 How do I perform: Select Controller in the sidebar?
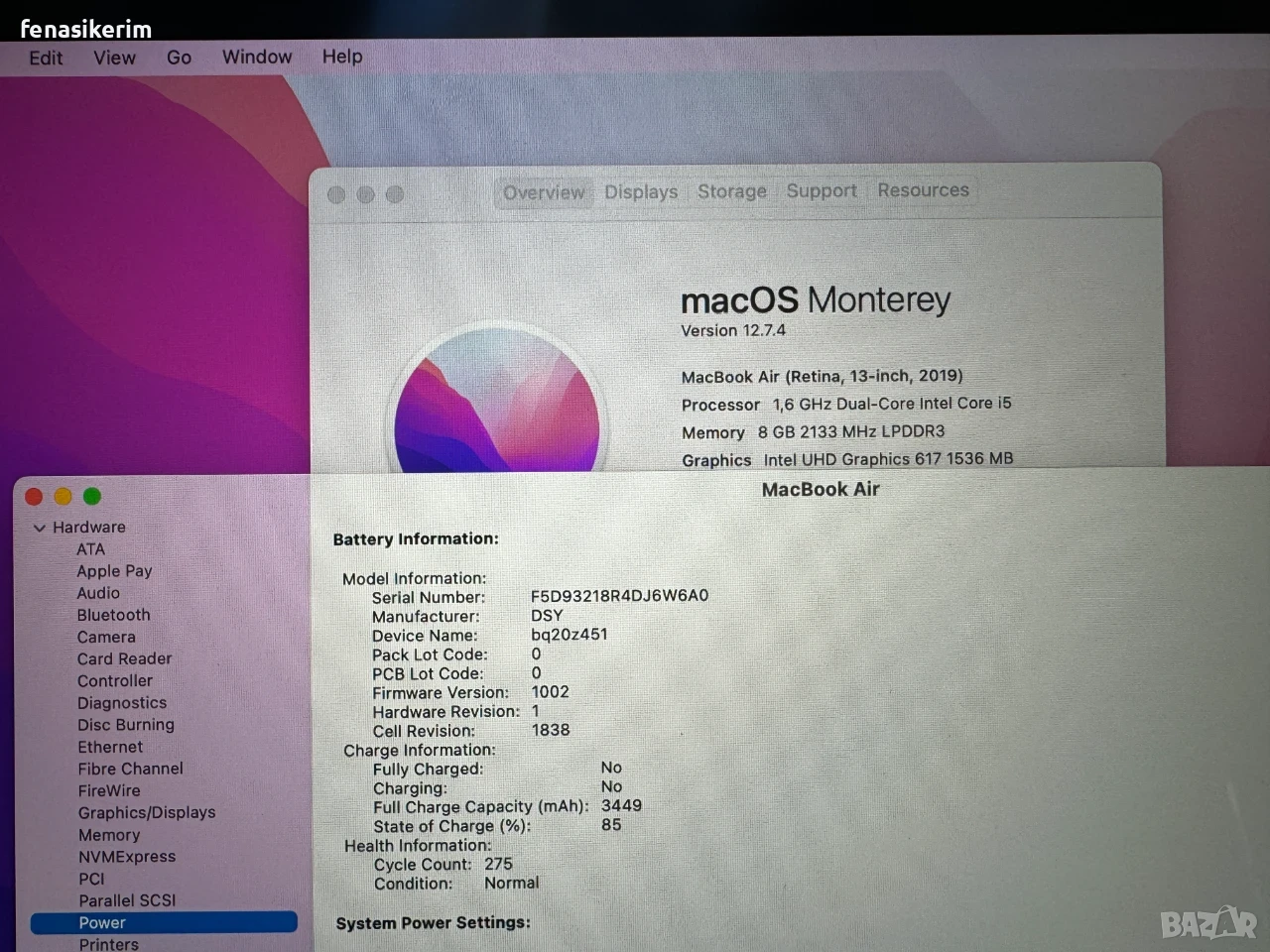coord(115,680)
